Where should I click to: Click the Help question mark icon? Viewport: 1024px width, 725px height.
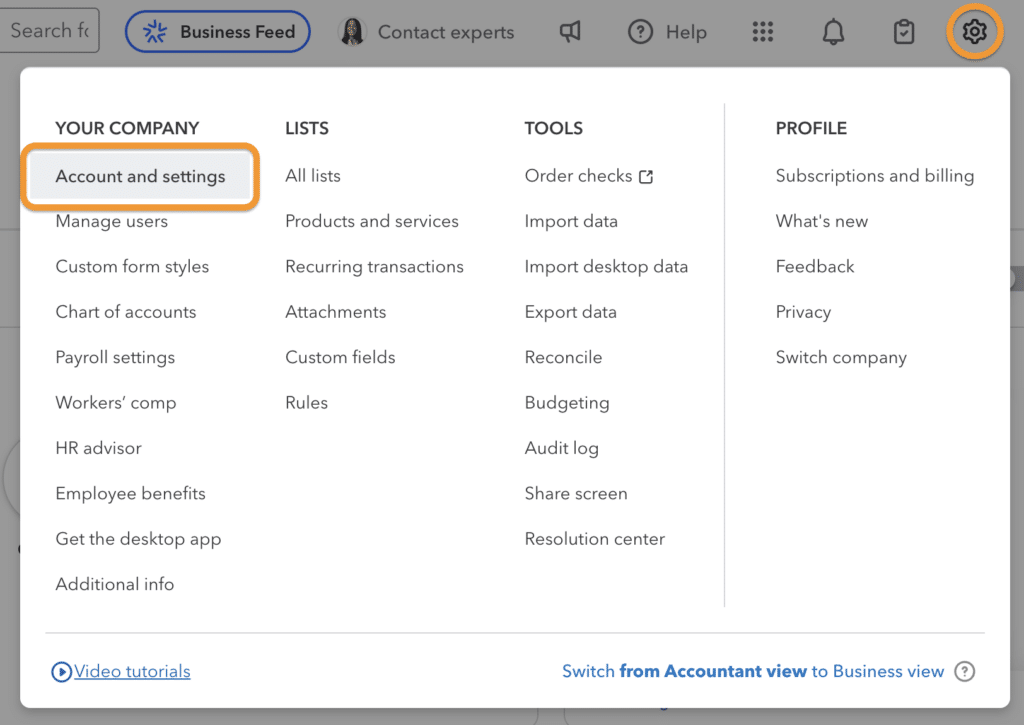(640, 31)
